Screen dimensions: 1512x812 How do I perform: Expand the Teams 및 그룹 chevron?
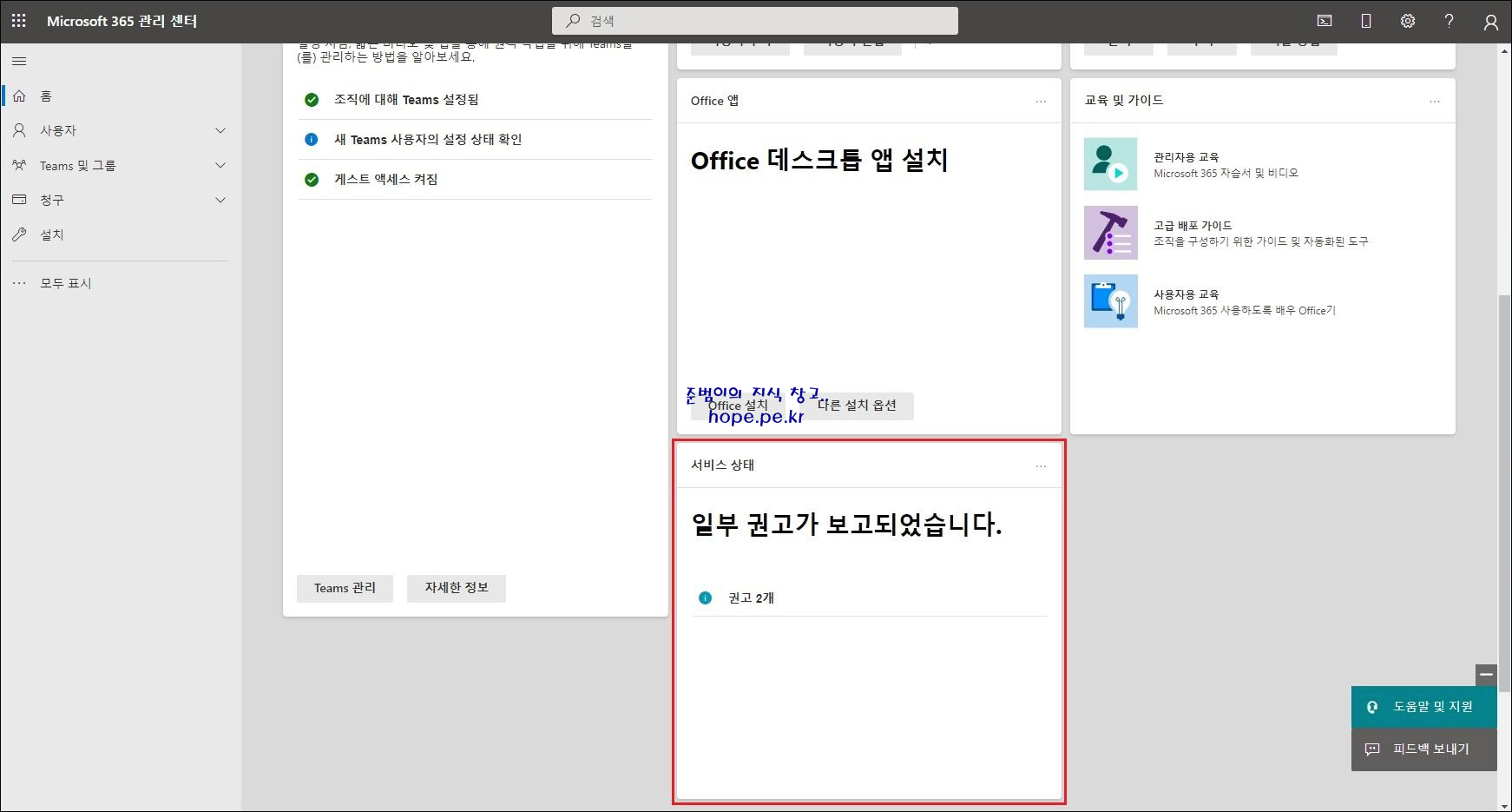[x=220, y=165]
